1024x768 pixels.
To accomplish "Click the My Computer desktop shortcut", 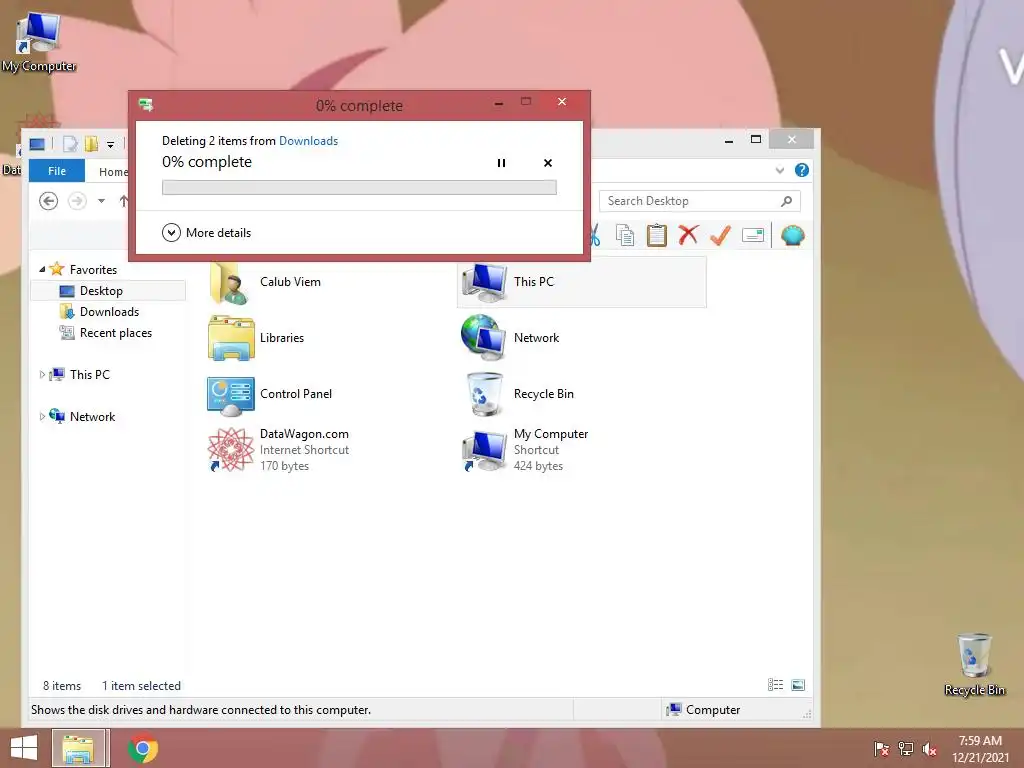I will click(39, 43).
